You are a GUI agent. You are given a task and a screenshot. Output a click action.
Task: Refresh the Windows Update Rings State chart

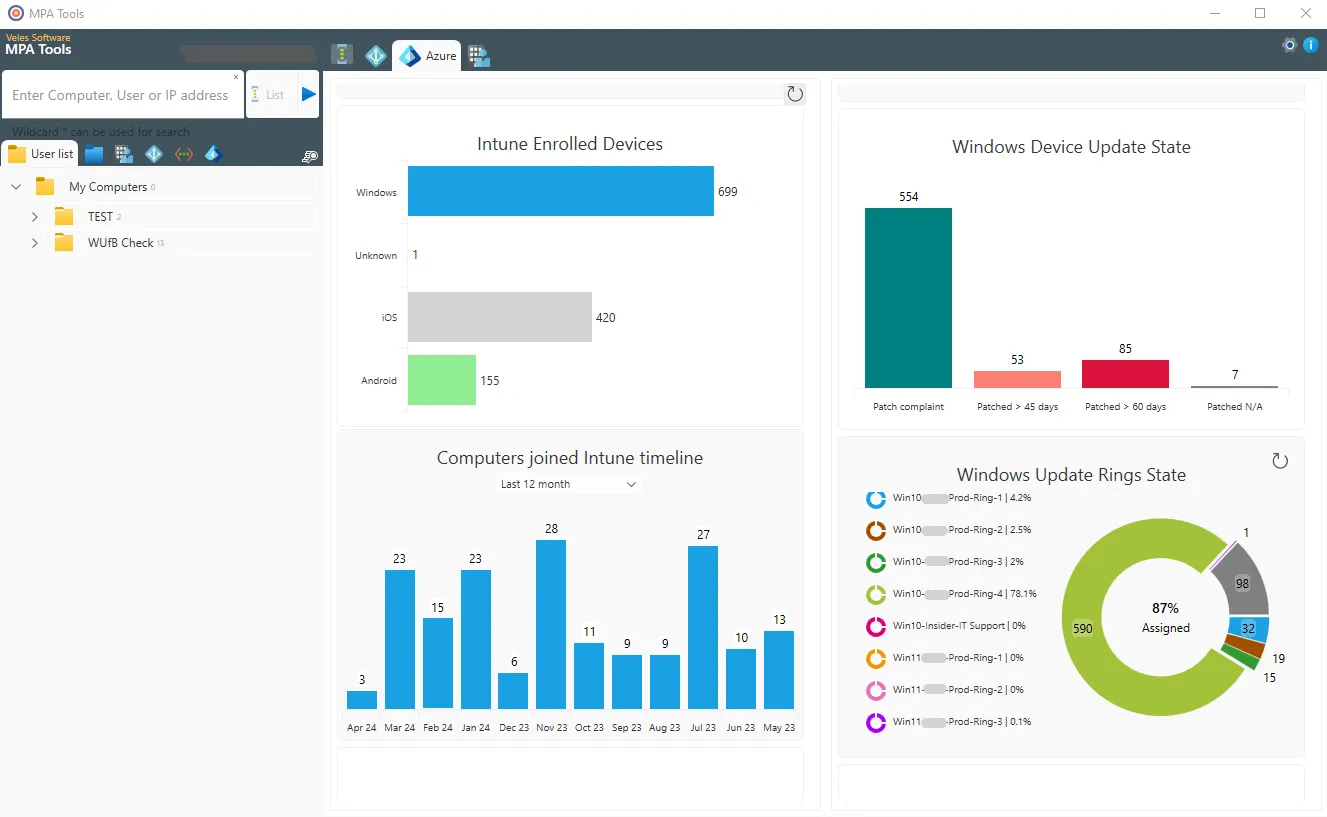point(1280,460)
